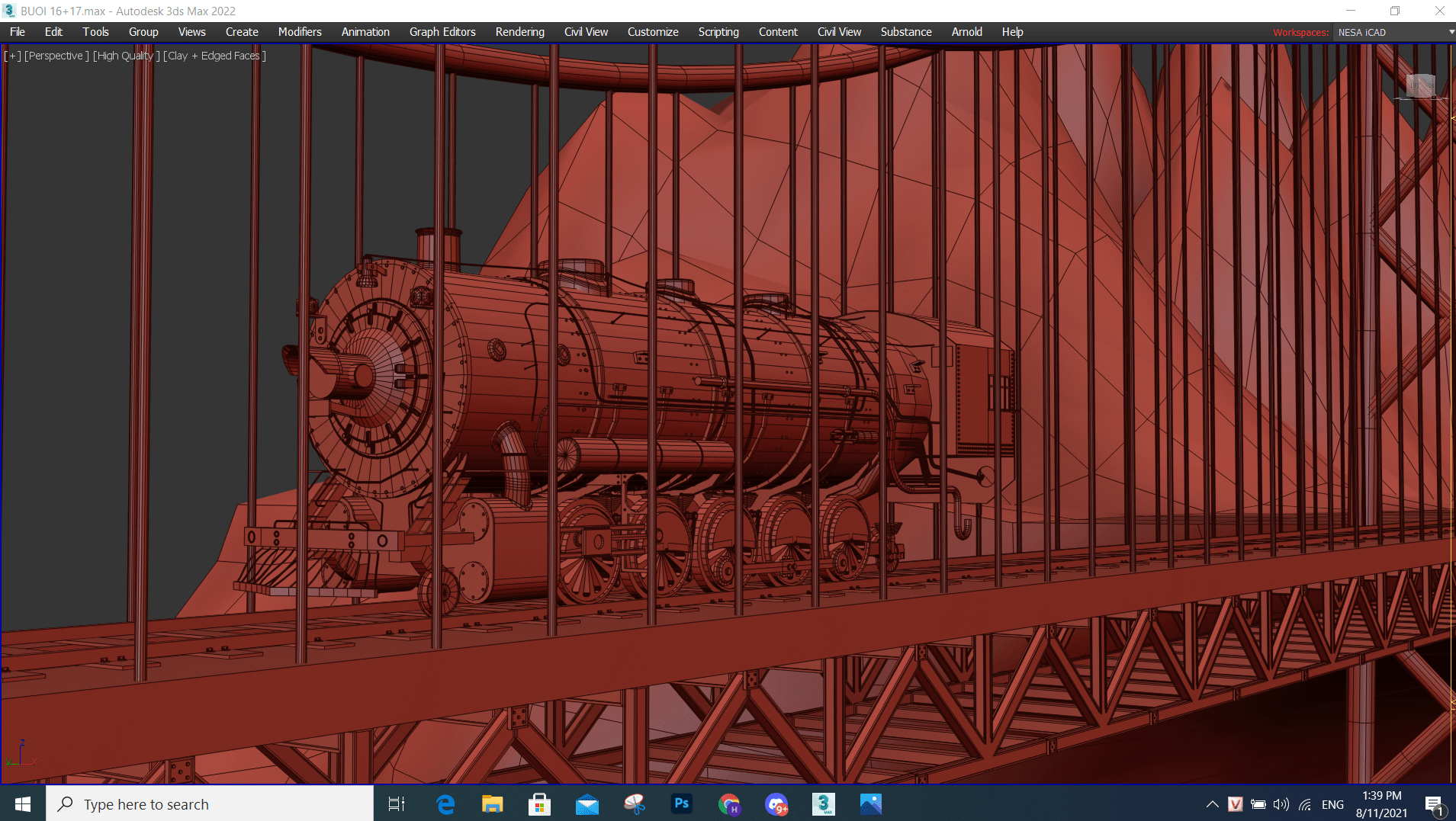The height and width of the screenshot is (821, 1456).
Task: Click the Windows search box
Action: tap(210, 804)
